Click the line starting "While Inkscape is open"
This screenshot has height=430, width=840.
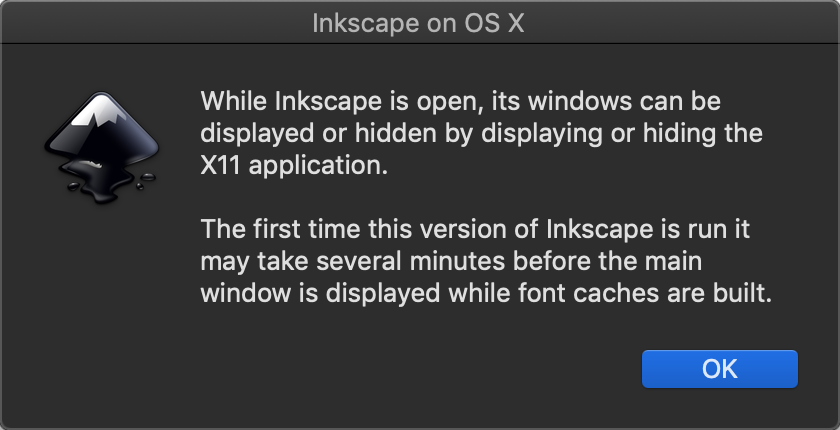(461, 102)
